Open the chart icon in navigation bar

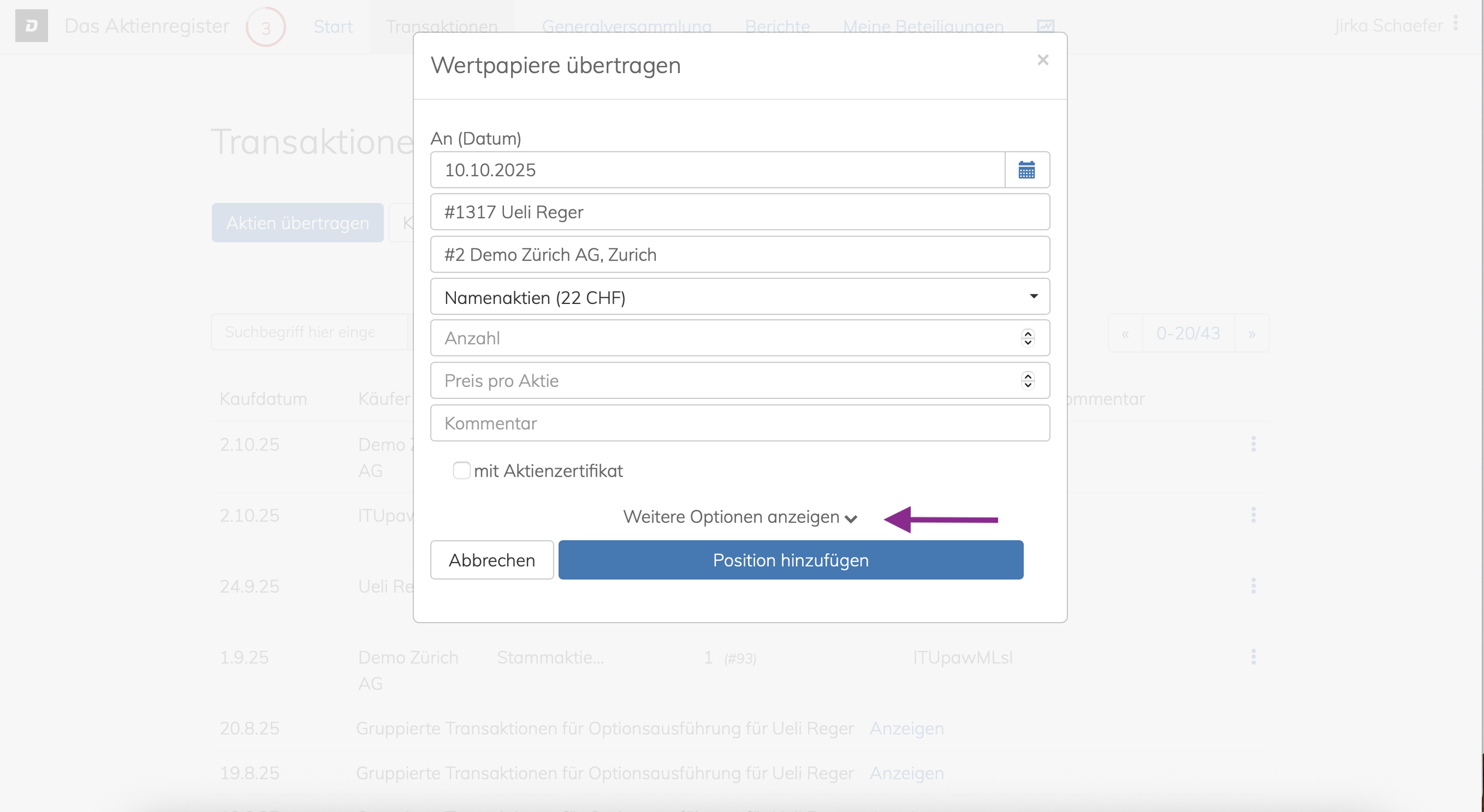pos(1045,26)
